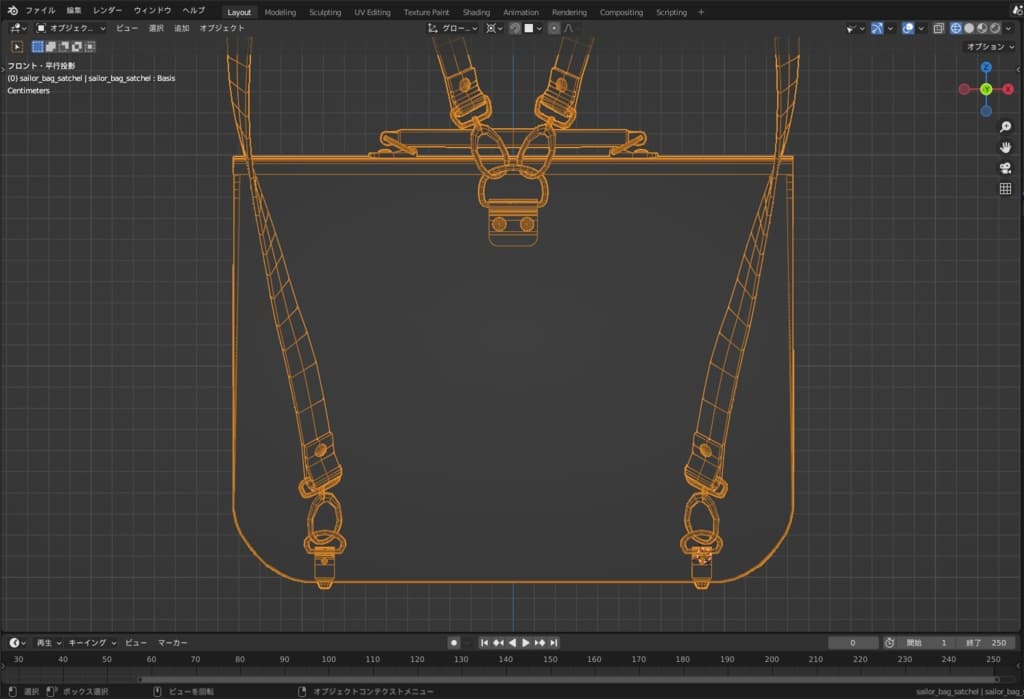Image resolution: width=1024 pixels, height=699 pixels.
Task: Select wireframe viewport shading icon
Action: point(955,28)
